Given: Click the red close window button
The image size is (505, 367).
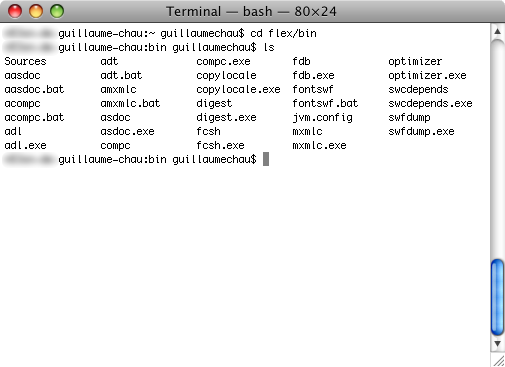Looking at the screenshot, I should pos(15,11).
